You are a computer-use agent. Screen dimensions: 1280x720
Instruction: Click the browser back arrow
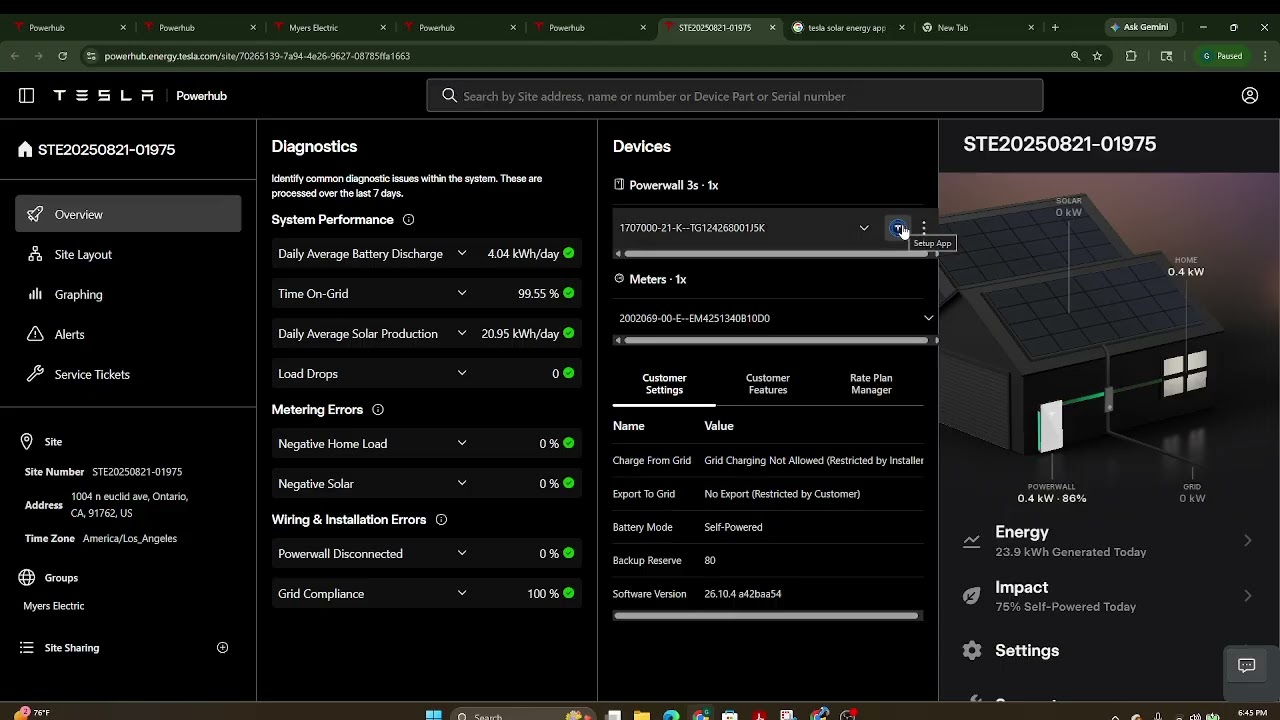(x=15, y=56)
